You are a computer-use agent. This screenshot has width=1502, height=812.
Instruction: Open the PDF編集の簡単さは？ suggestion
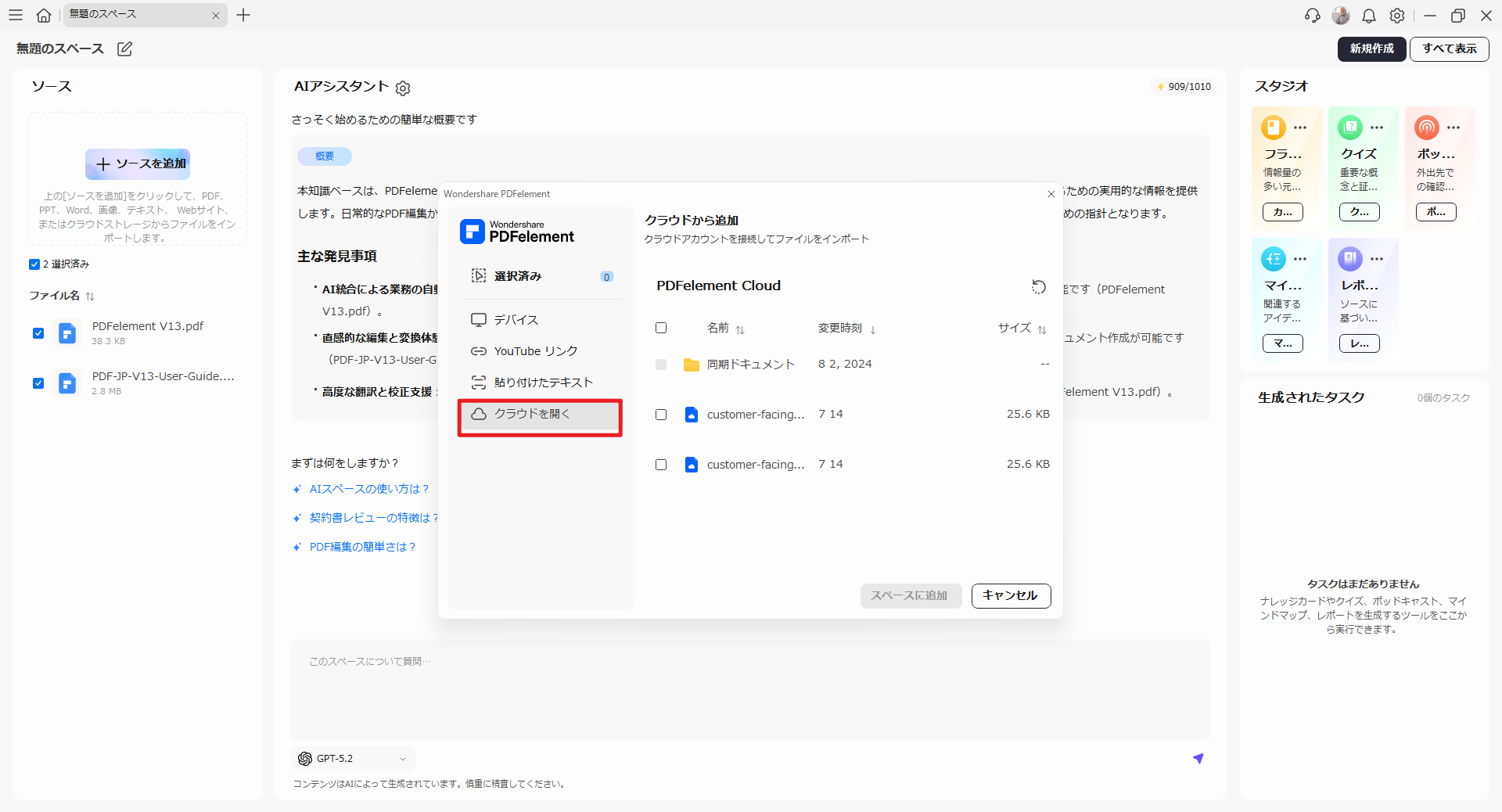[362, 547]
